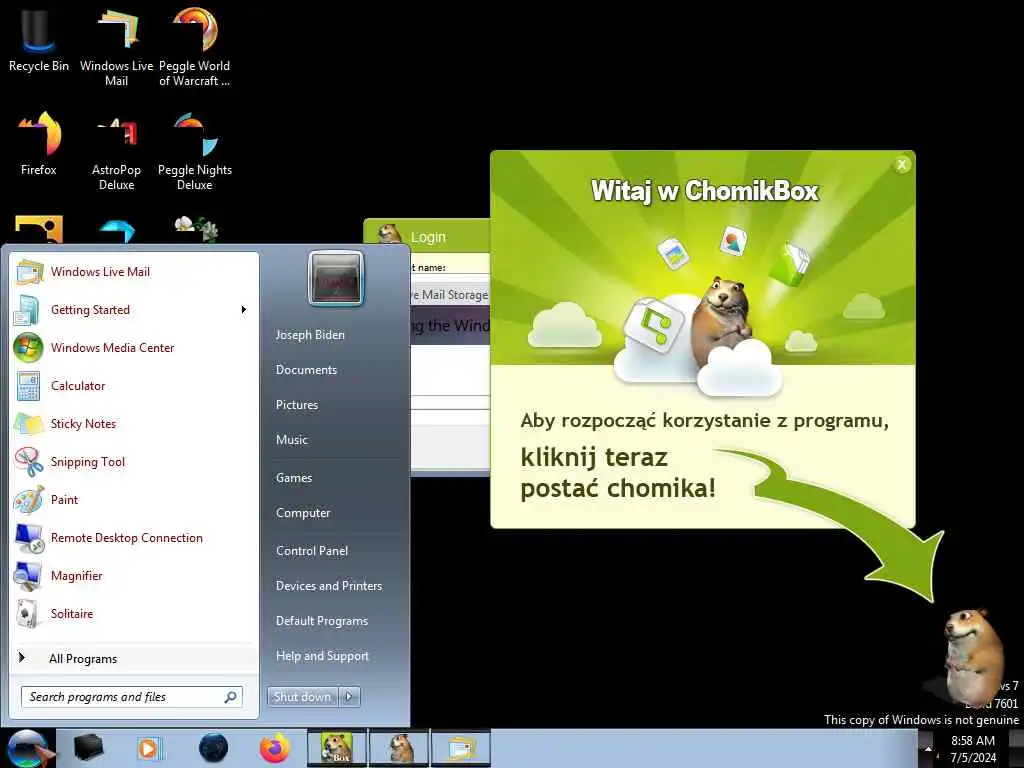Click the search magnifier in Start menu

pyautogui.click(x=231, y=697)
